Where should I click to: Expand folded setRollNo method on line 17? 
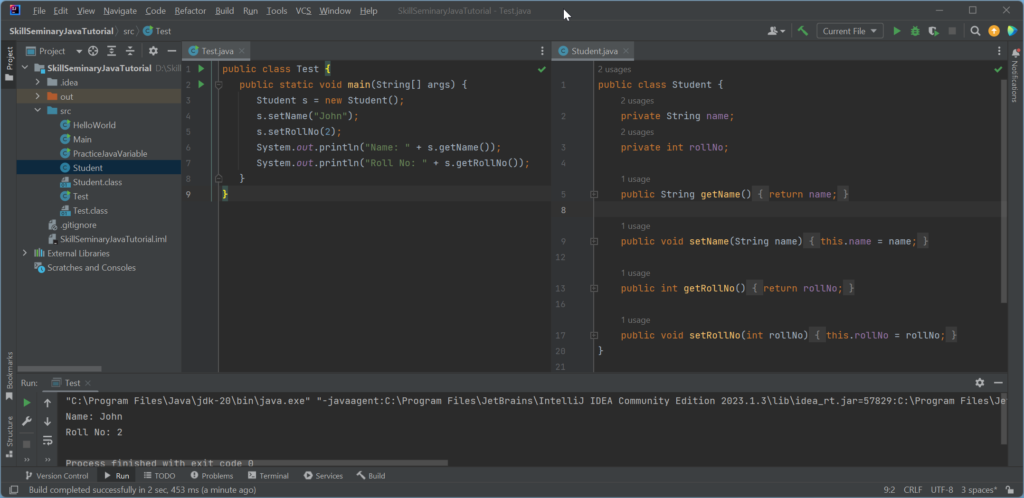(x=594, y=335)
